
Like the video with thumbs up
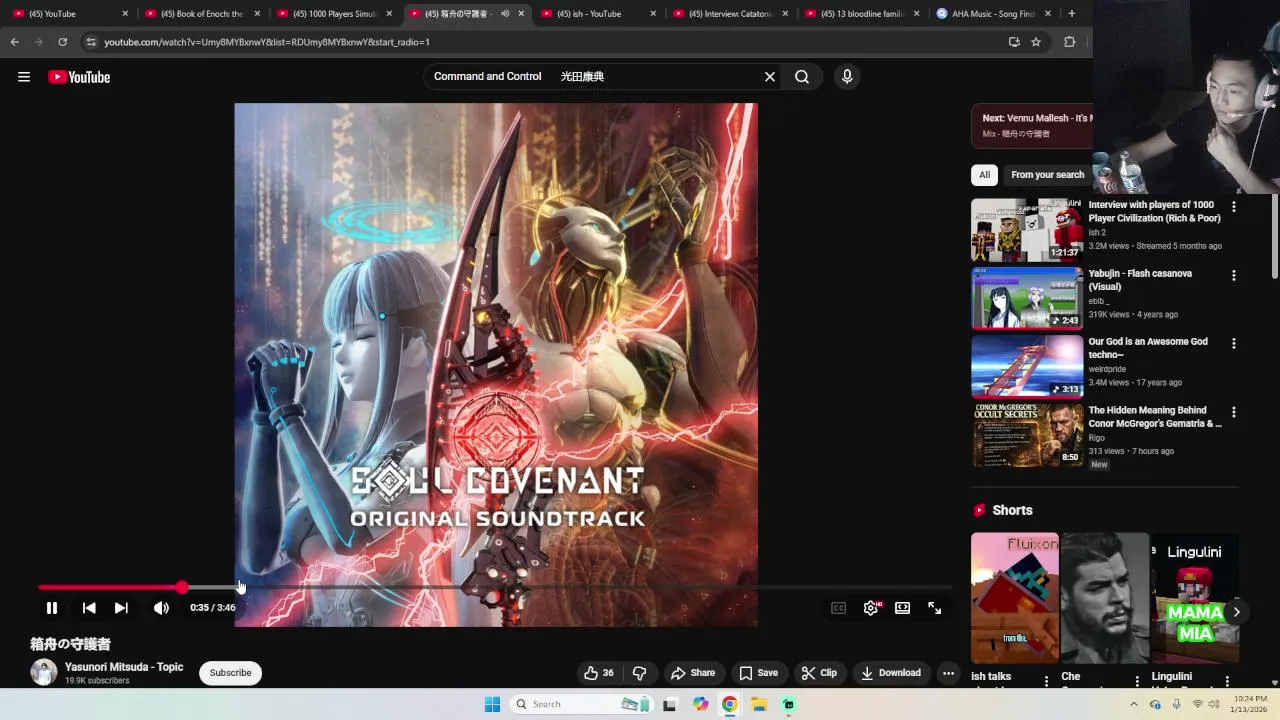click(x=599, y=673)
